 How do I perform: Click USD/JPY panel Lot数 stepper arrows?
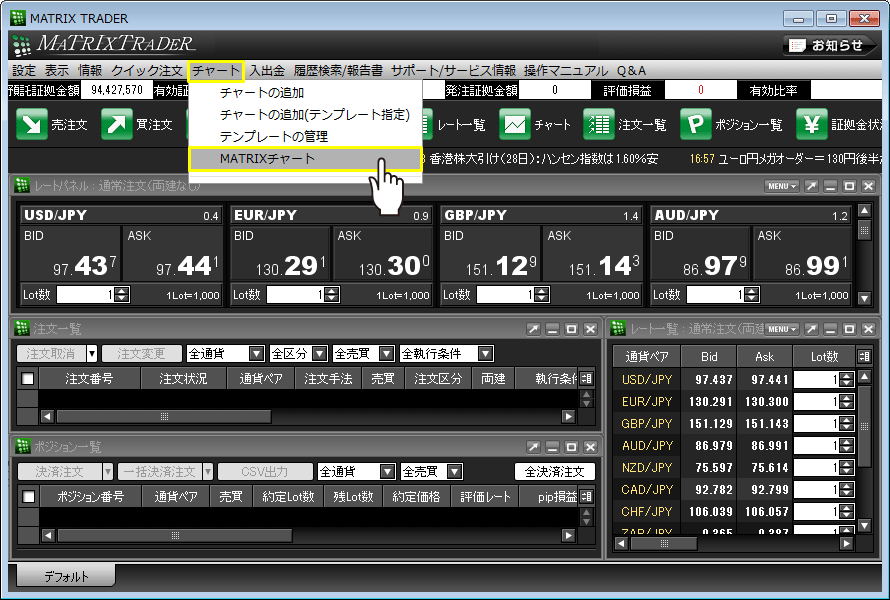tap(121, 295)
